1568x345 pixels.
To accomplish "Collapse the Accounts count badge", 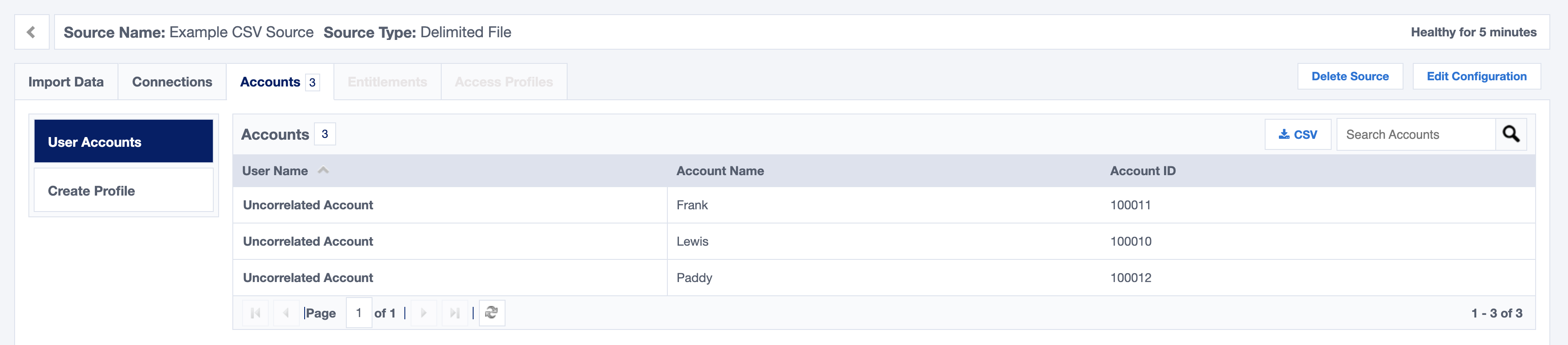I will 312,82.
